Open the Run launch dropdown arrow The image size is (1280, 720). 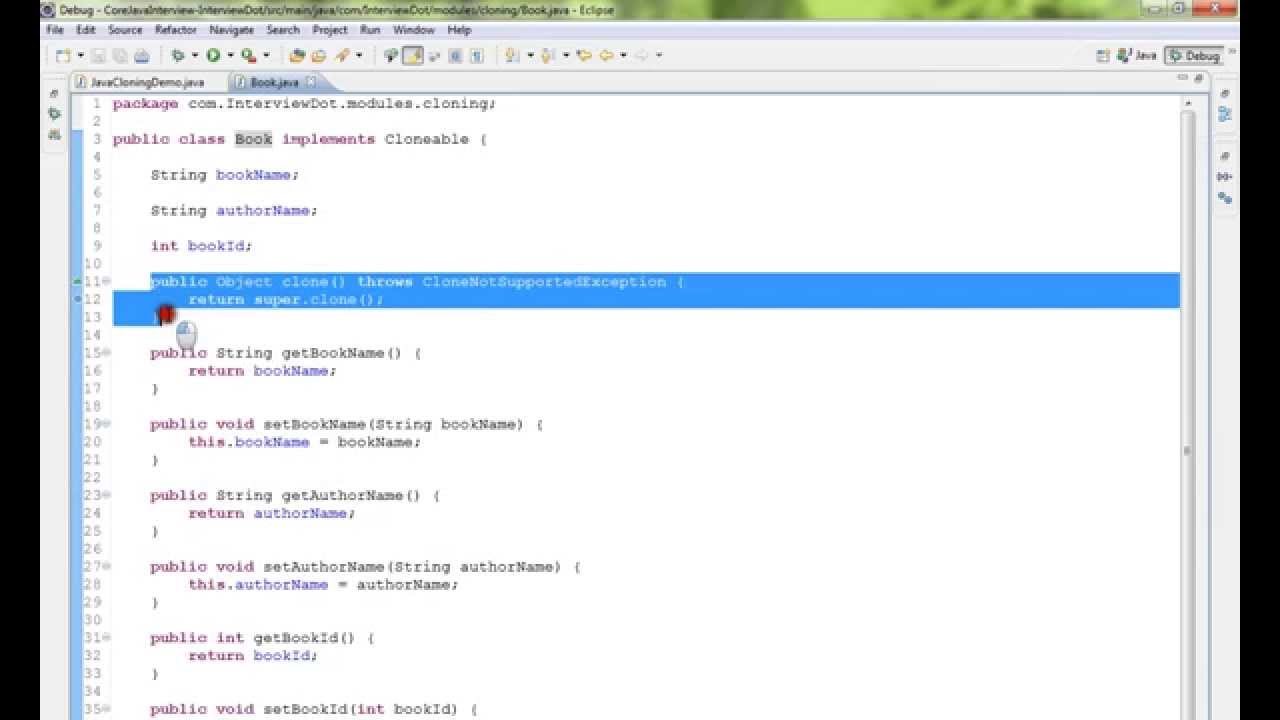click(230, 56)
